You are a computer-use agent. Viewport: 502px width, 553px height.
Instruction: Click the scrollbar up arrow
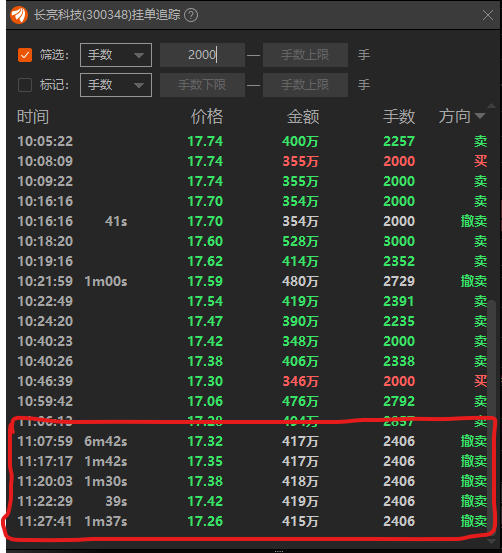click(491, 105)
